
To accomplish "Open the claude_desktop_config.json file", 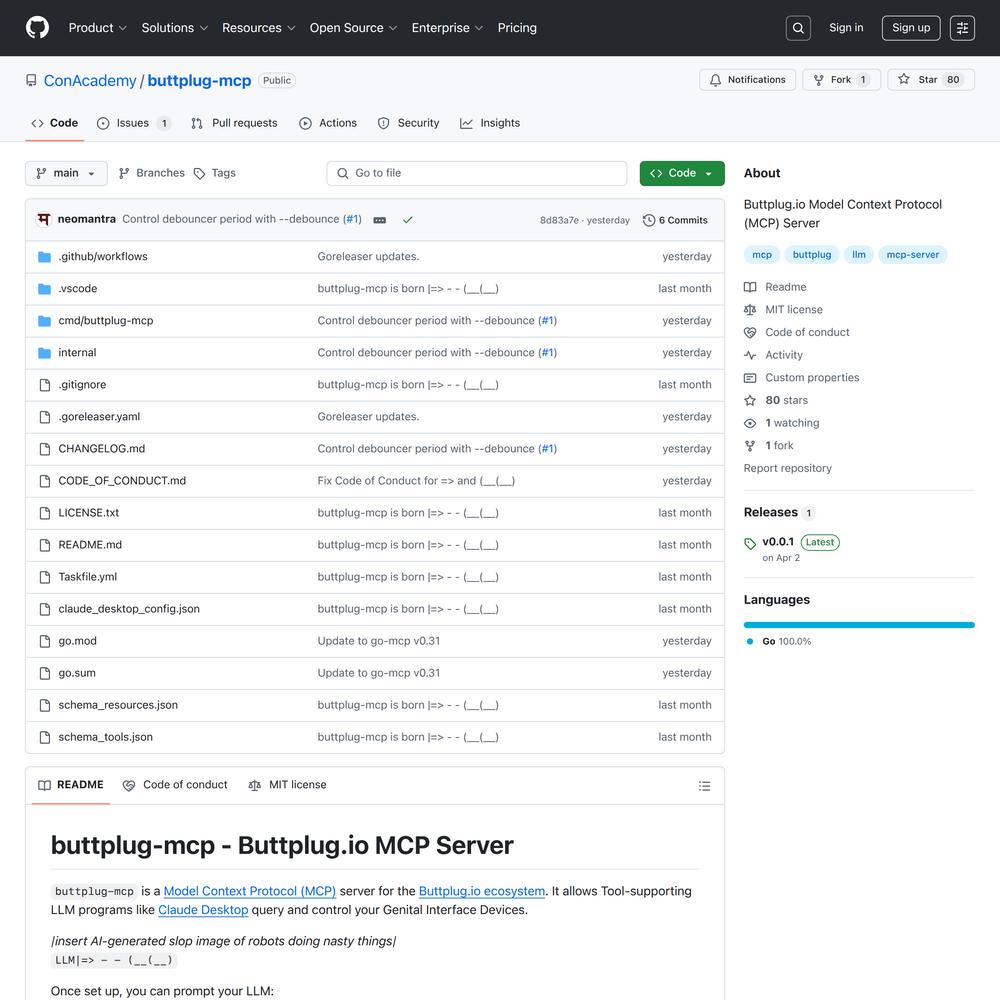I will click(x=129, y=609).
